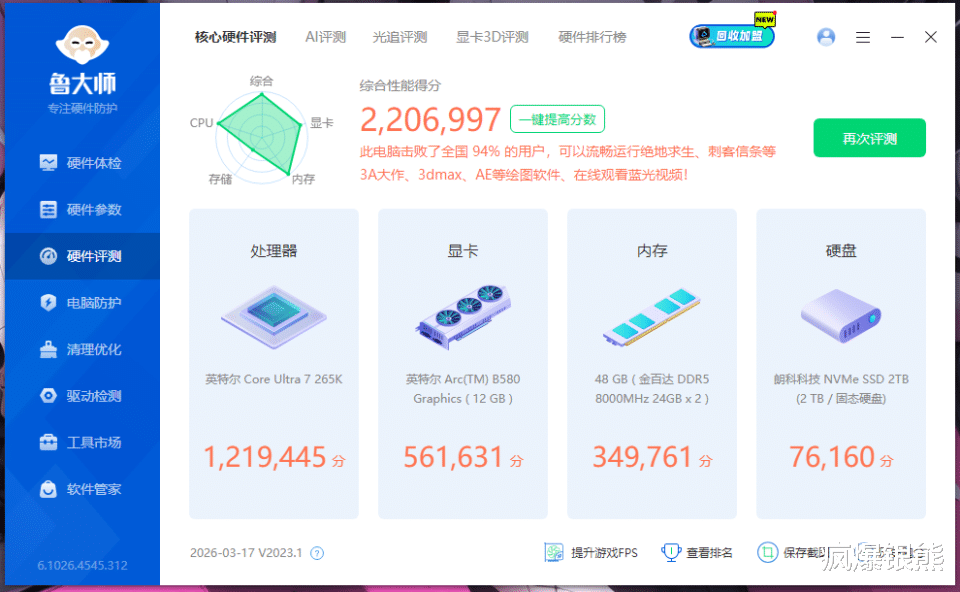
Task: Click the 6.1026.4545.312 build number
Action: coord(82,565)
